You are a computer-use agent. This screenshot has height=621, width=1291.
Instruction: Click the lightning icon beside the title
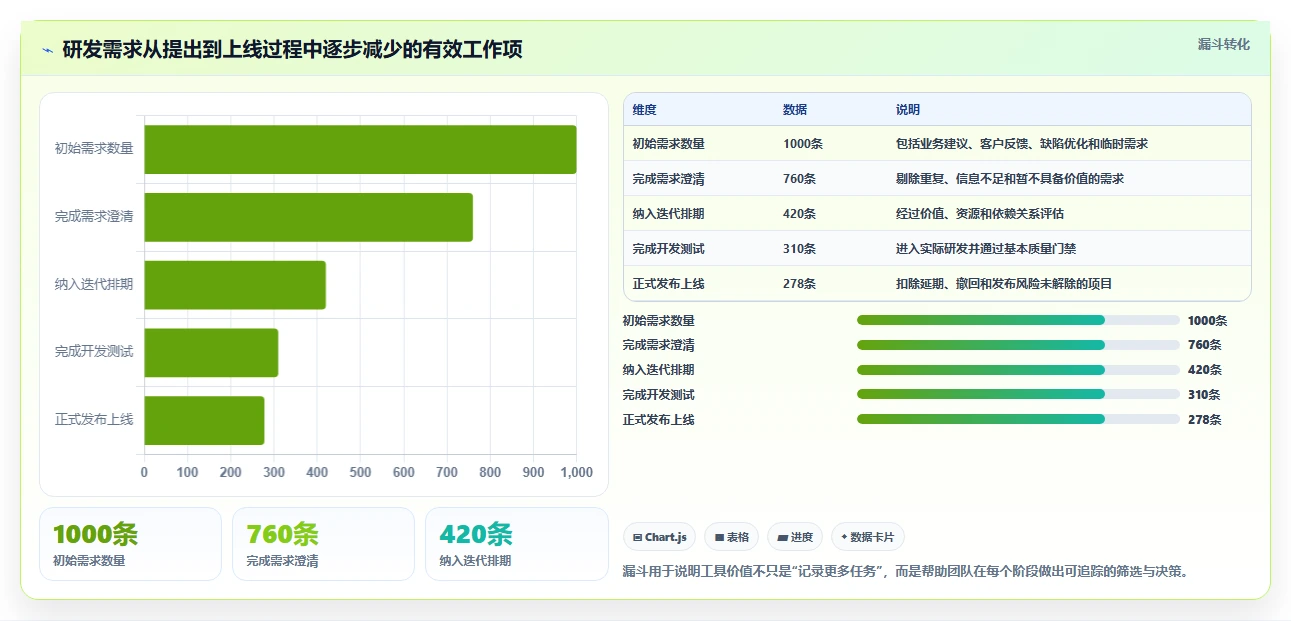coord(47,50)
